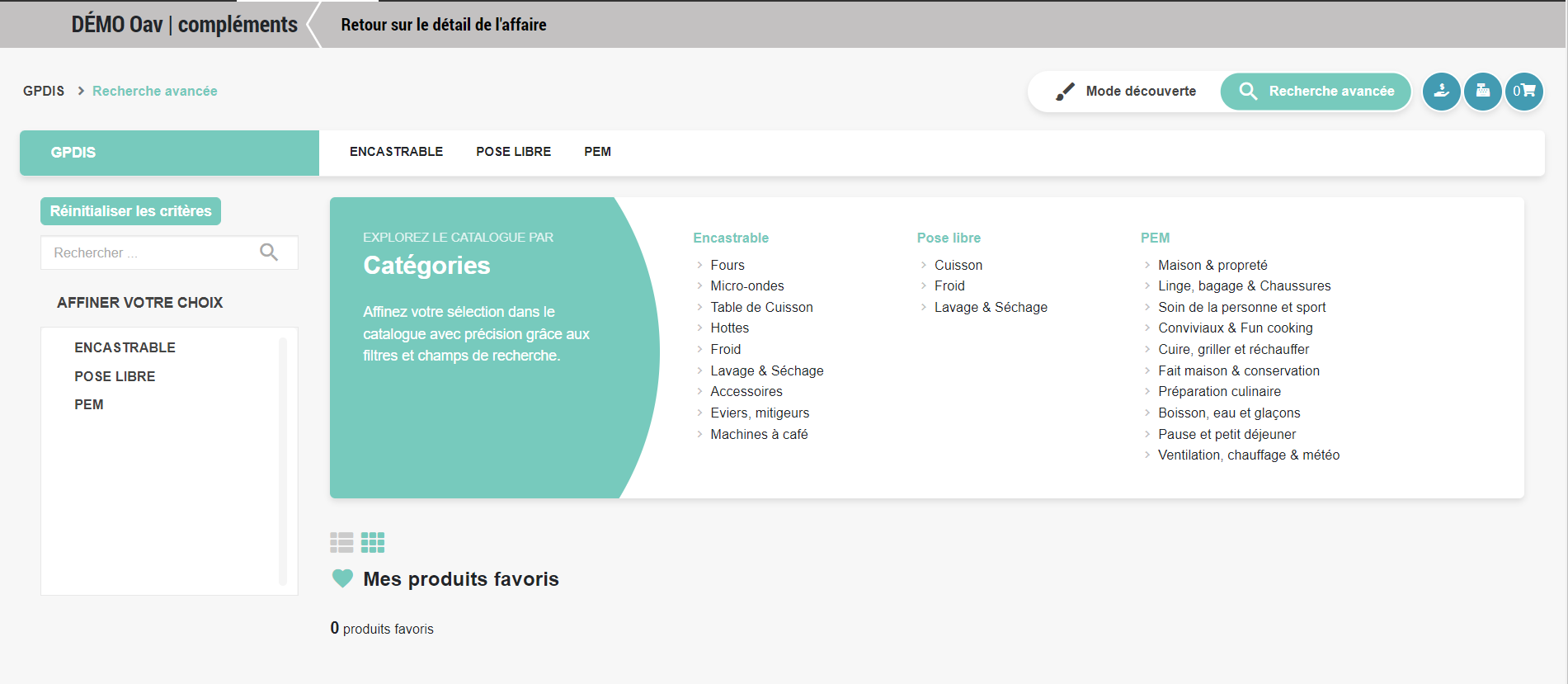Switch to list view layout icon
The image size is (1568, 684).
point(341,542)
